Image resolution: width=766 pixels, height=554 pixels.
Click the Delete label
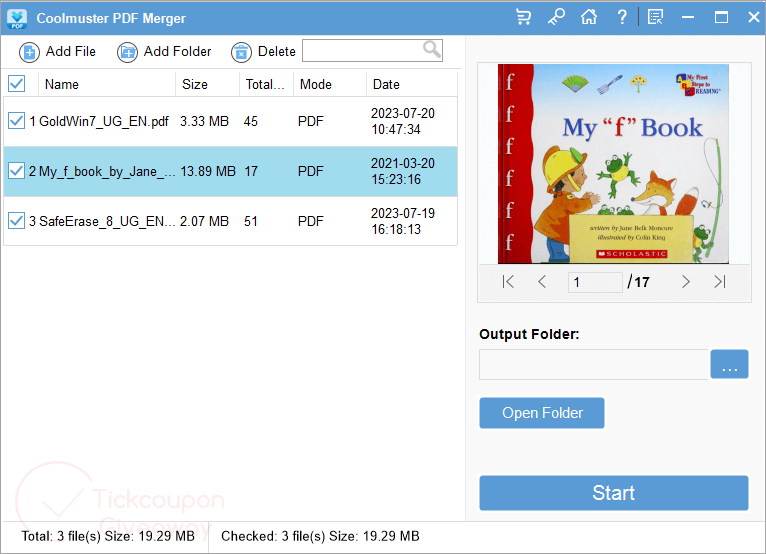click(x=277, y=51)
